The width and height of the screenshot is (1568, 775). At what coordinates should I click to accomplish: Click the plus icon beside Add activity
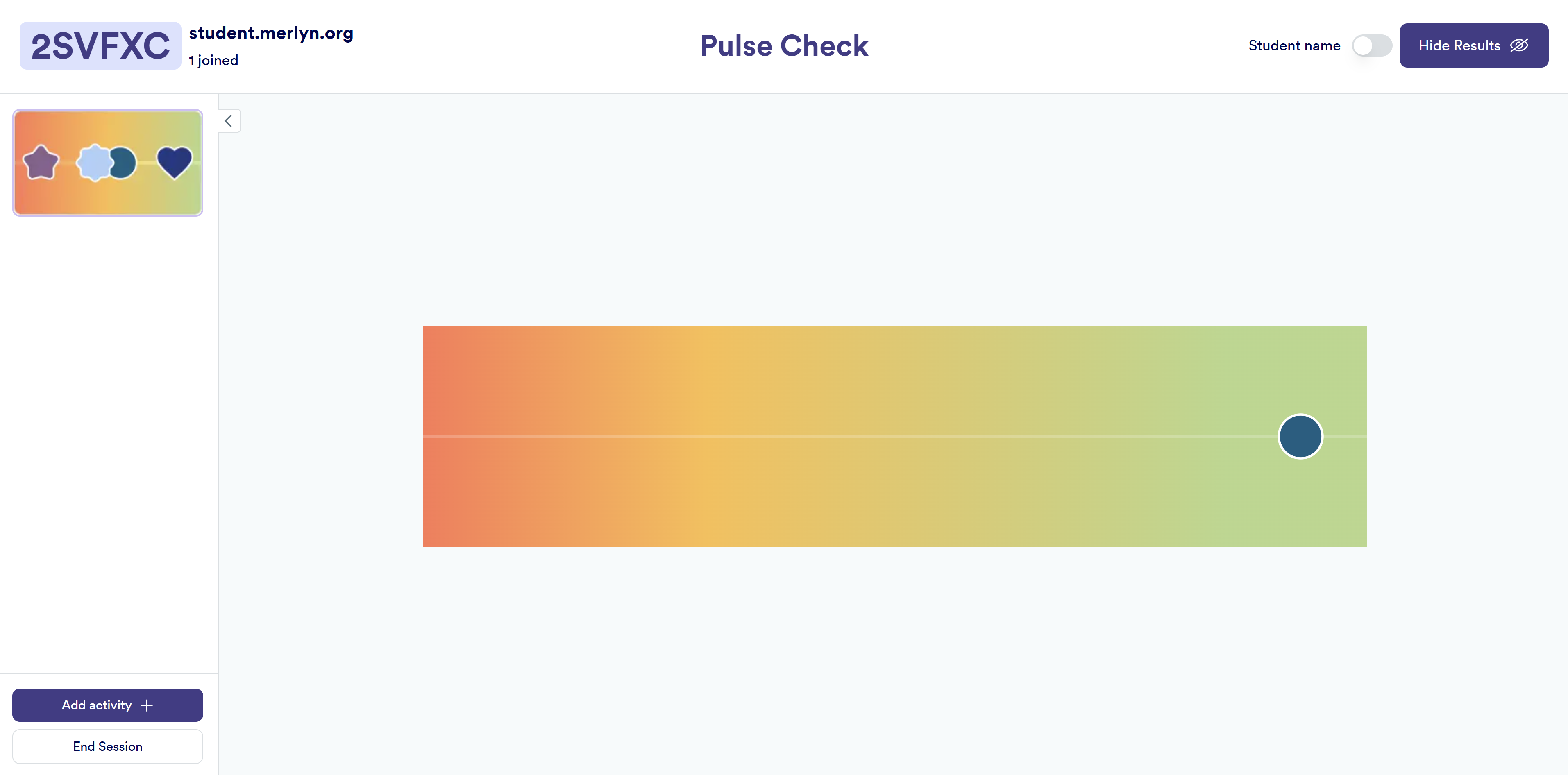pyautogui.click(x=147, y=705)
